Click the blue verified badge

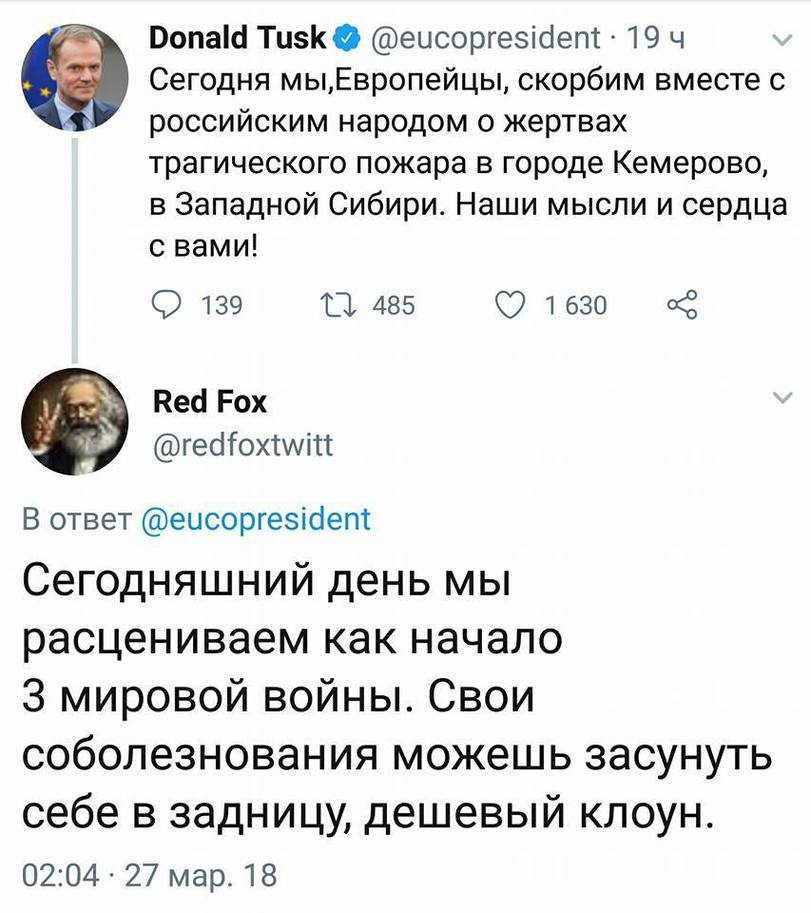point(344,38)
